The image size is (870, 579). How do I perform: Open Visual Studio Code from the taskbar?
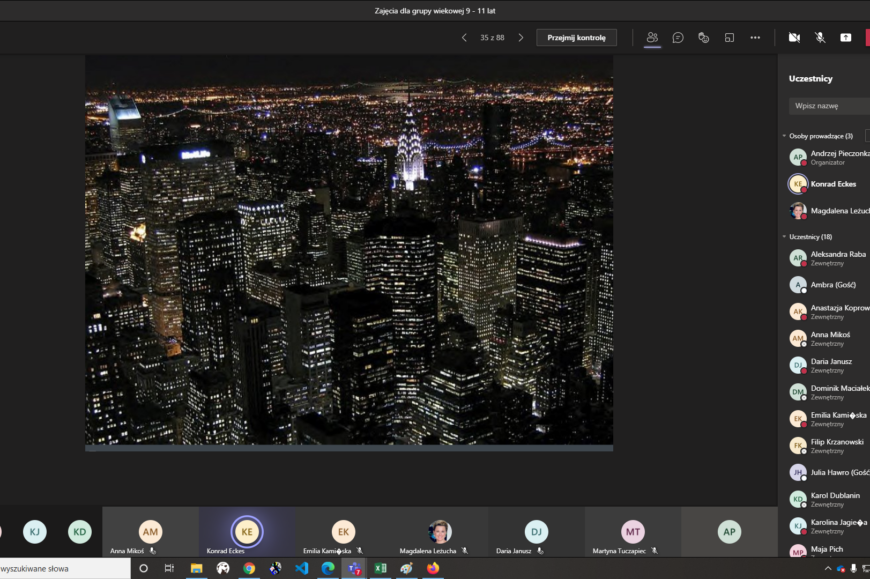coord(302,568)
